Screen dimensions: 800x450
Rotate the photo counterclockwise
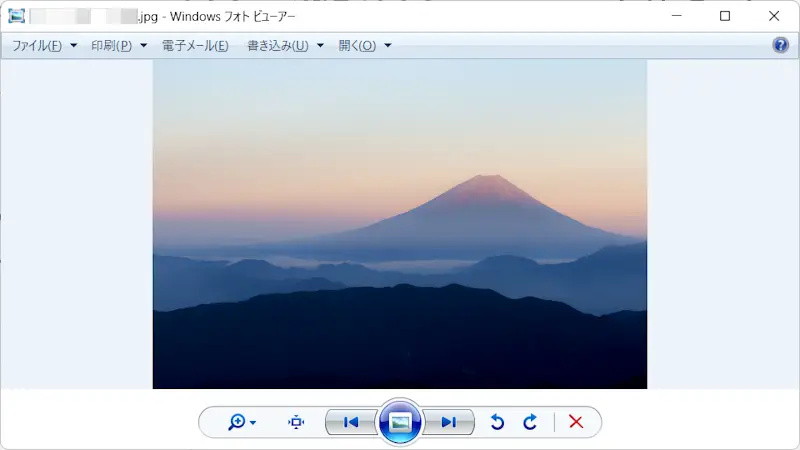[497, 422]
